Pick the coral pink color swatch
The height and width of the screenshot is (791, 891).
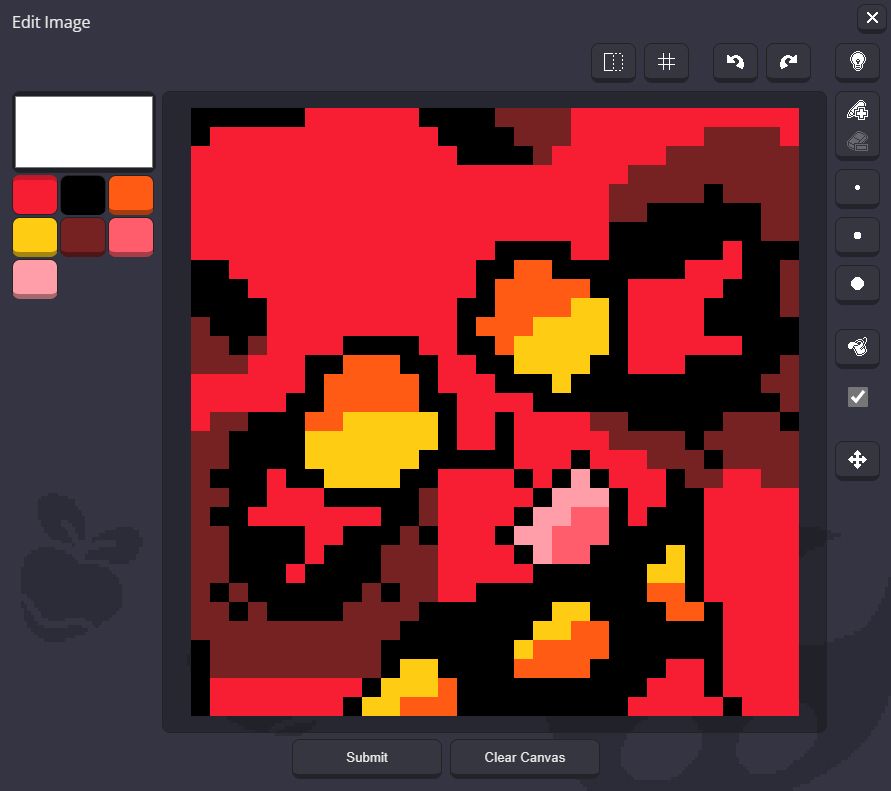pos(131,236)
